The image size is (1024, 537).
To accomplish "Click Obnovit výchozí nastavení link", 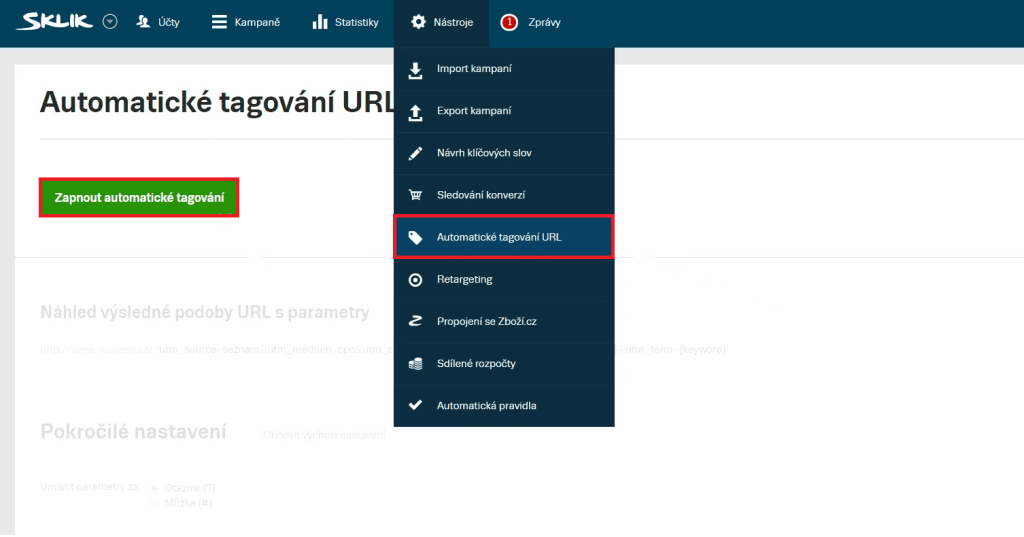I will 324,435.
